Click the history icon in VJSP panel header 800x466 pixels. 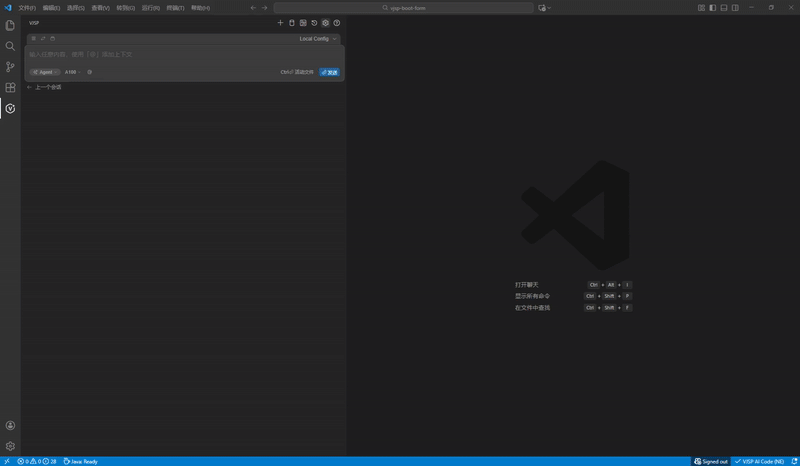tap(314, 23)
